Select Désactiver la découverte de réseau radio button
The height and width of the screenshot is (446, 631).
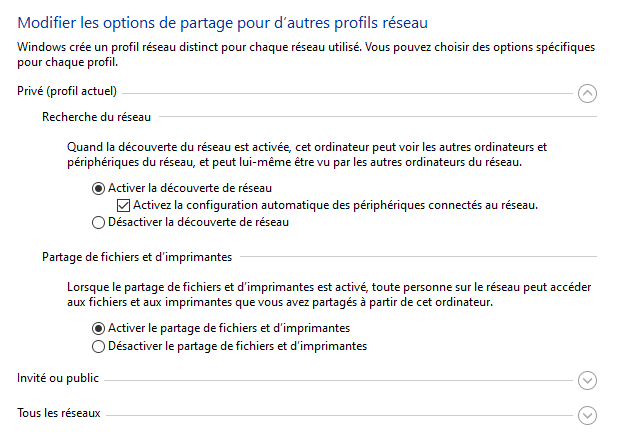coord(98,223)
